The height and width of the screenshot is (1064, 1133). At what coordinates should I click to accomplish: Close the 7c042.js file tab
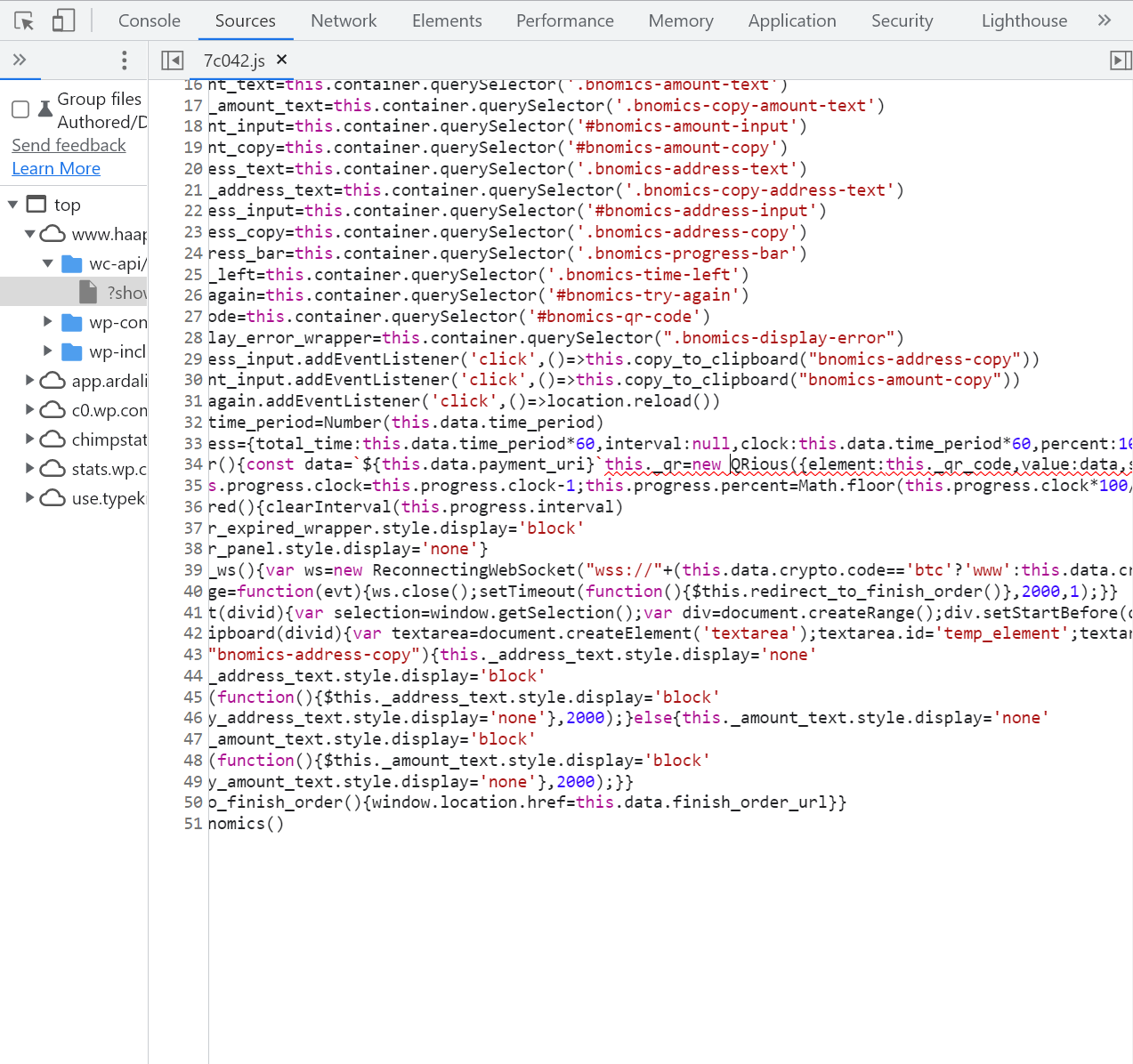click(282, 60)
